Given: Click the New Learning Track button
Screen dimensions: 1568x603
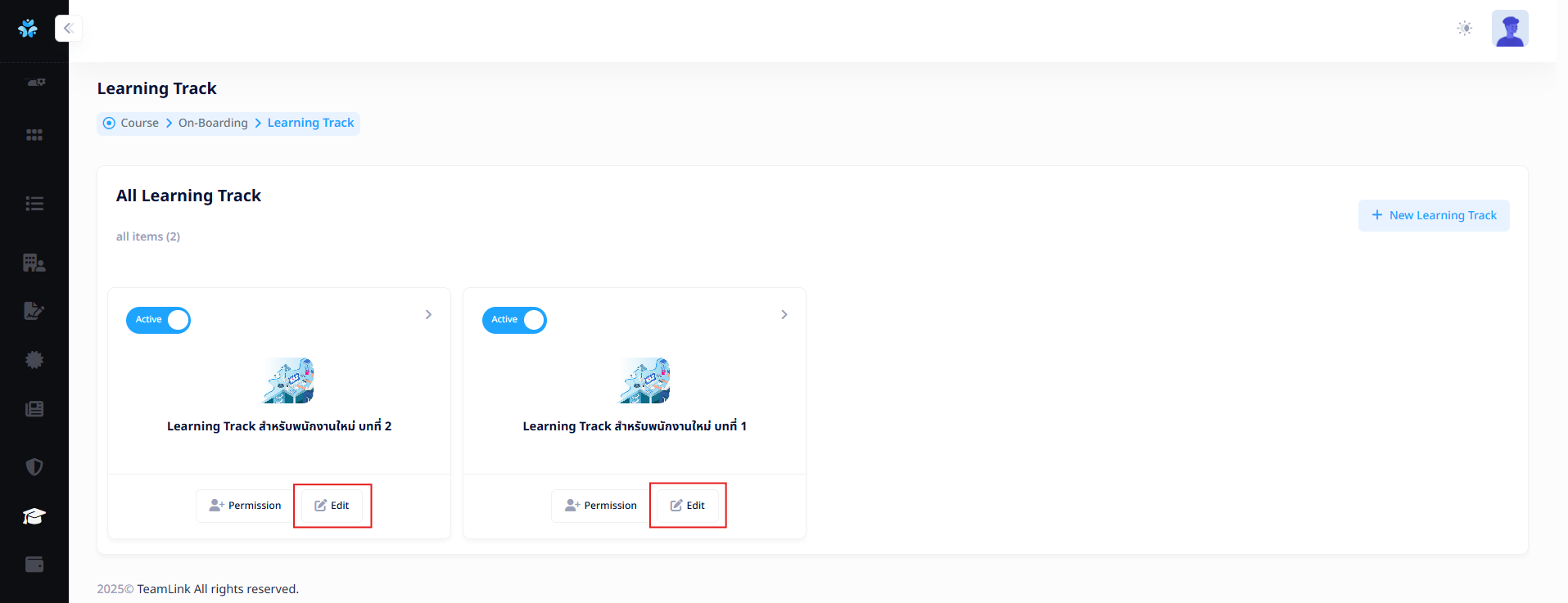Looking at the screenshot, I should (1434, 215).
